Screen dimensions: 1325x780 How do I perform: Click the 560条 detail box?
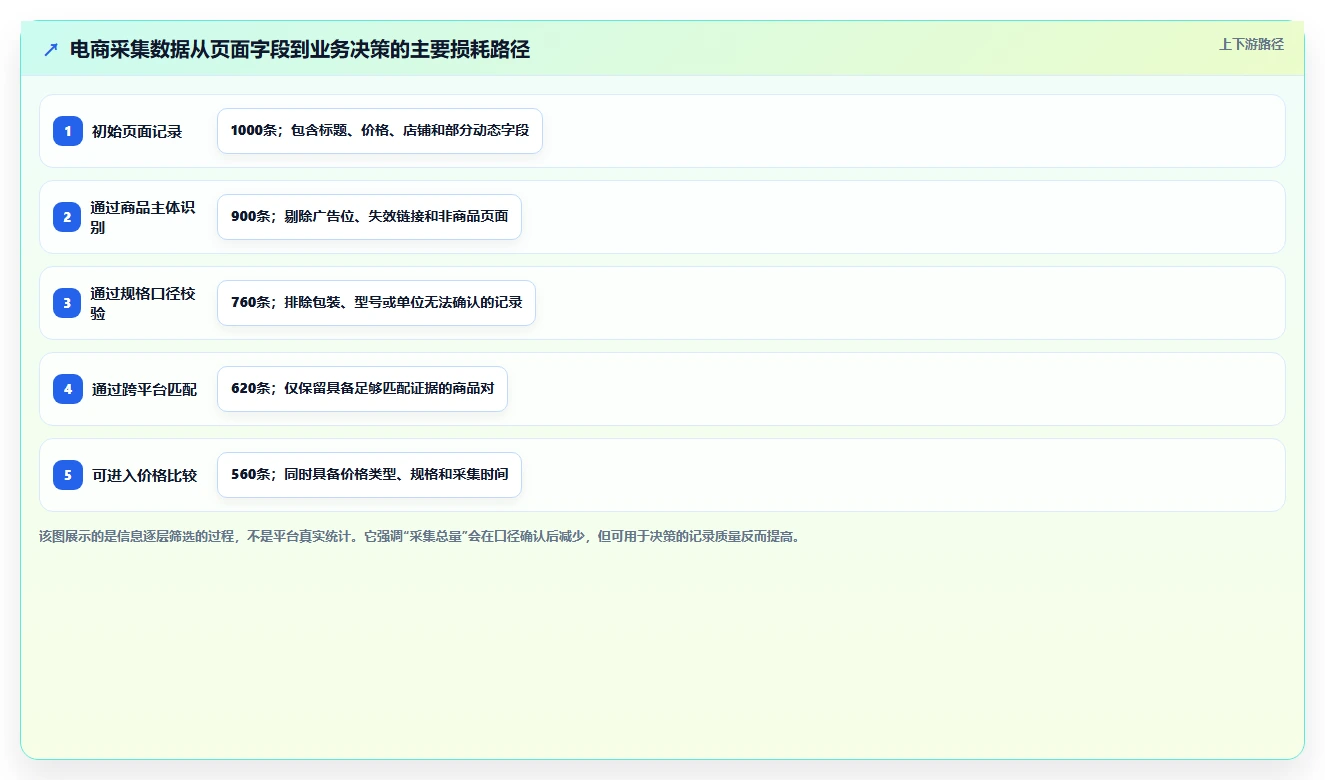pyautogui.click(x=369, y=475)
